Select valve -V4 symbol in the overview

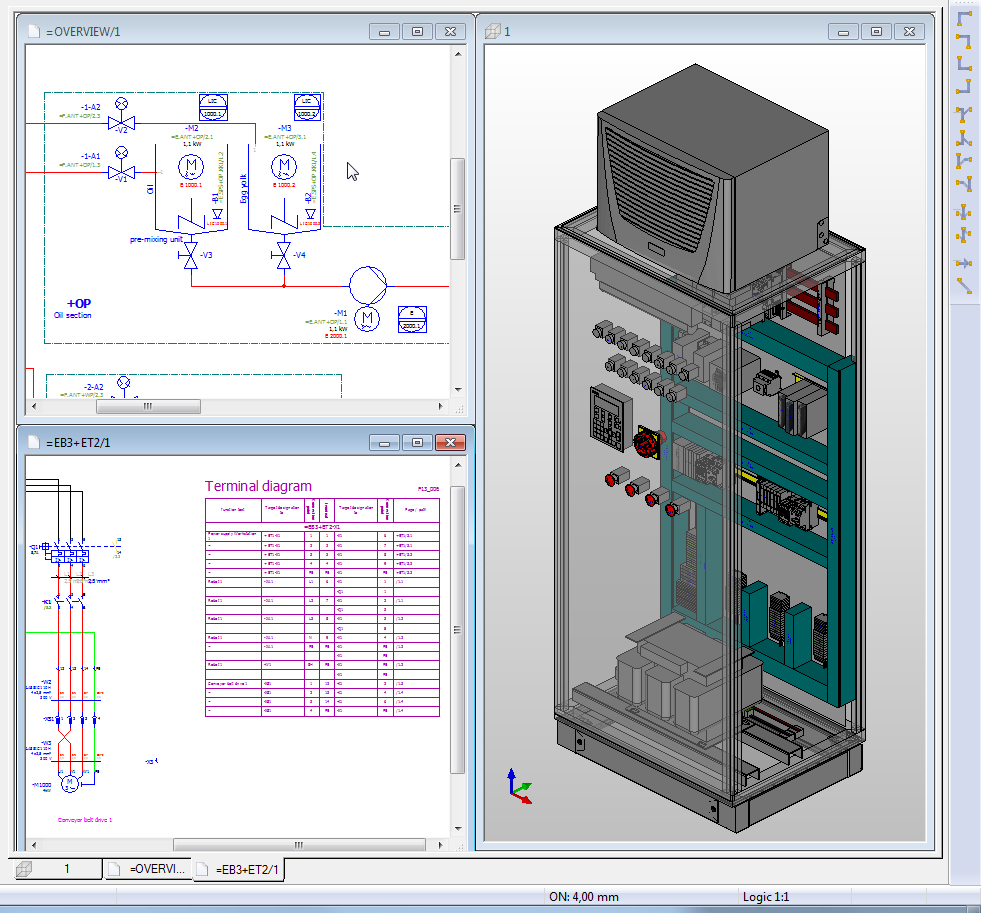(x=283, y=255)
